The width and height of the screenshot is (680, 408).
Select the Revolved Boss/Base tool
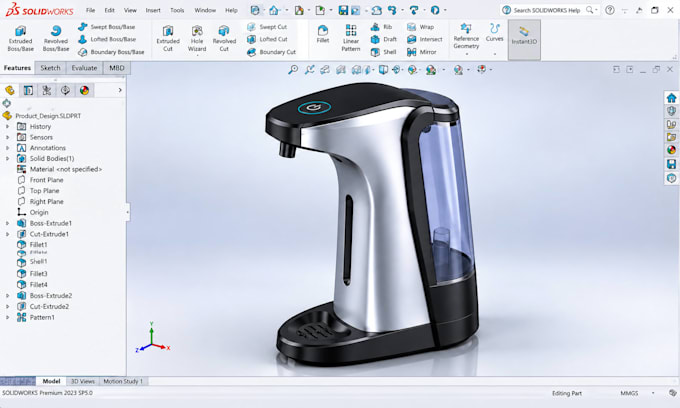[x=56, y=38]
